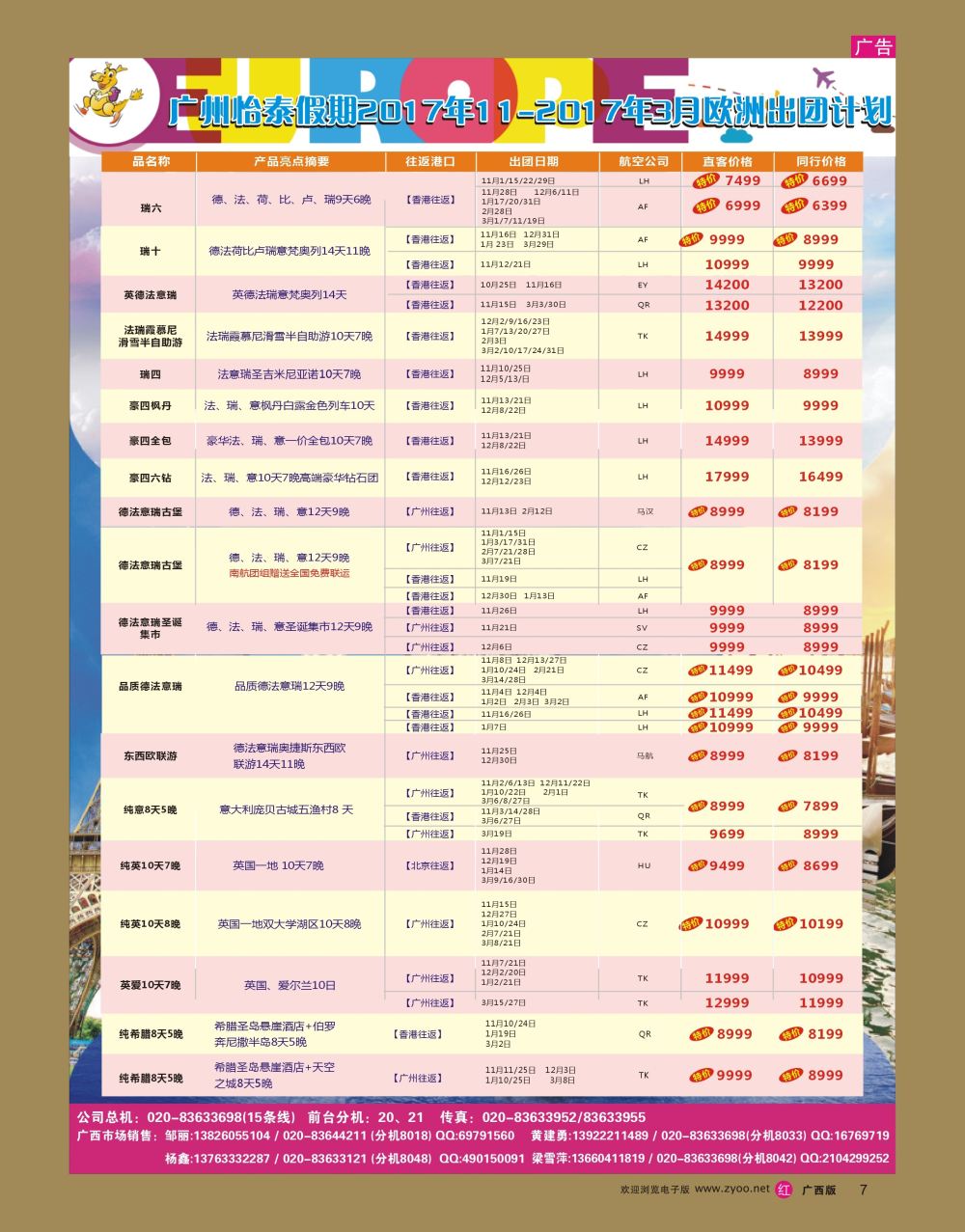Click description 意大利庞贝古城五渔村8天
The image size is (965, 1232).
click(x=287, y=809)
